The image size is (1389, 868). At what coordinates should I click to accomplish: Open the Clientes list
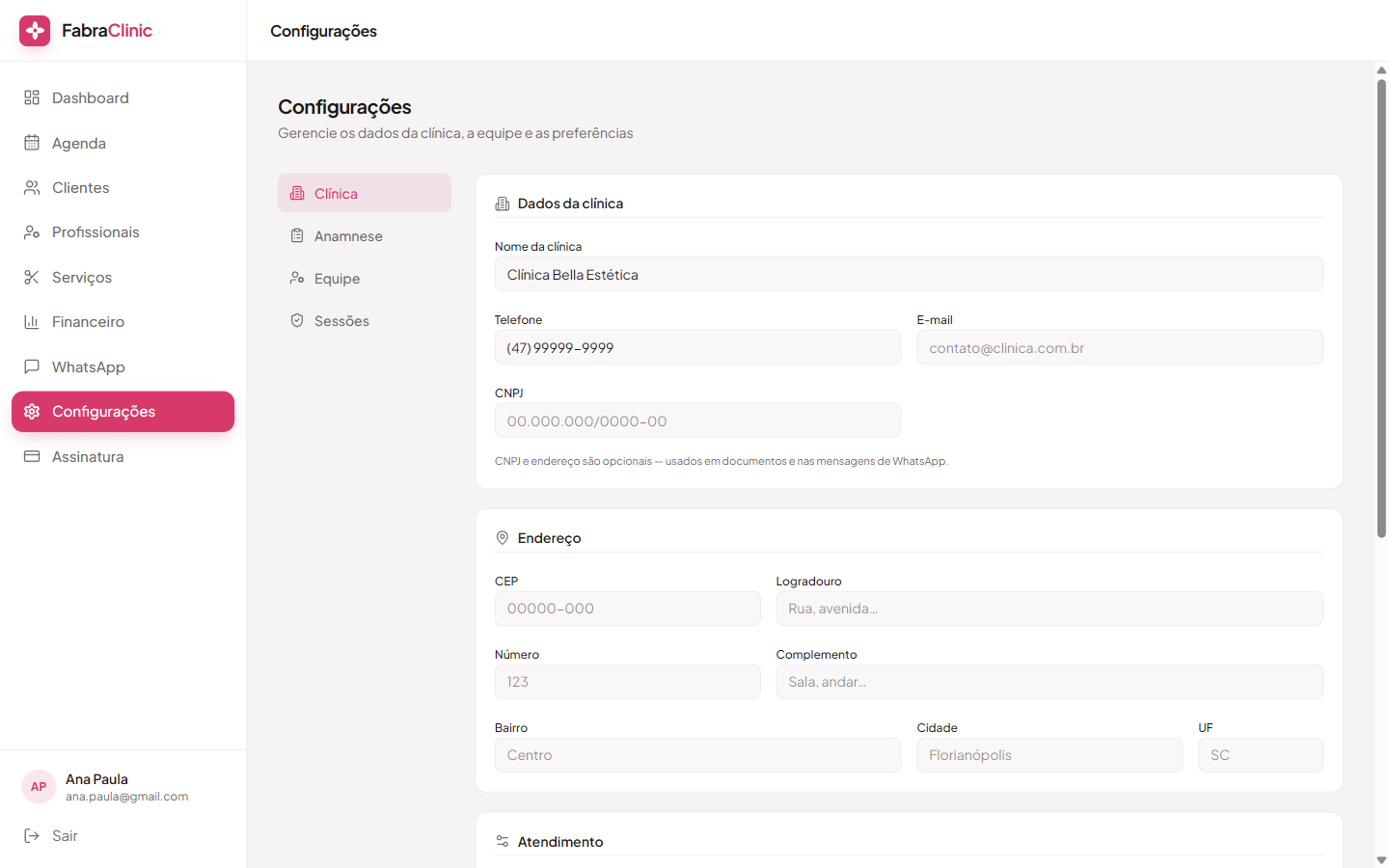[x=123, y=187]
